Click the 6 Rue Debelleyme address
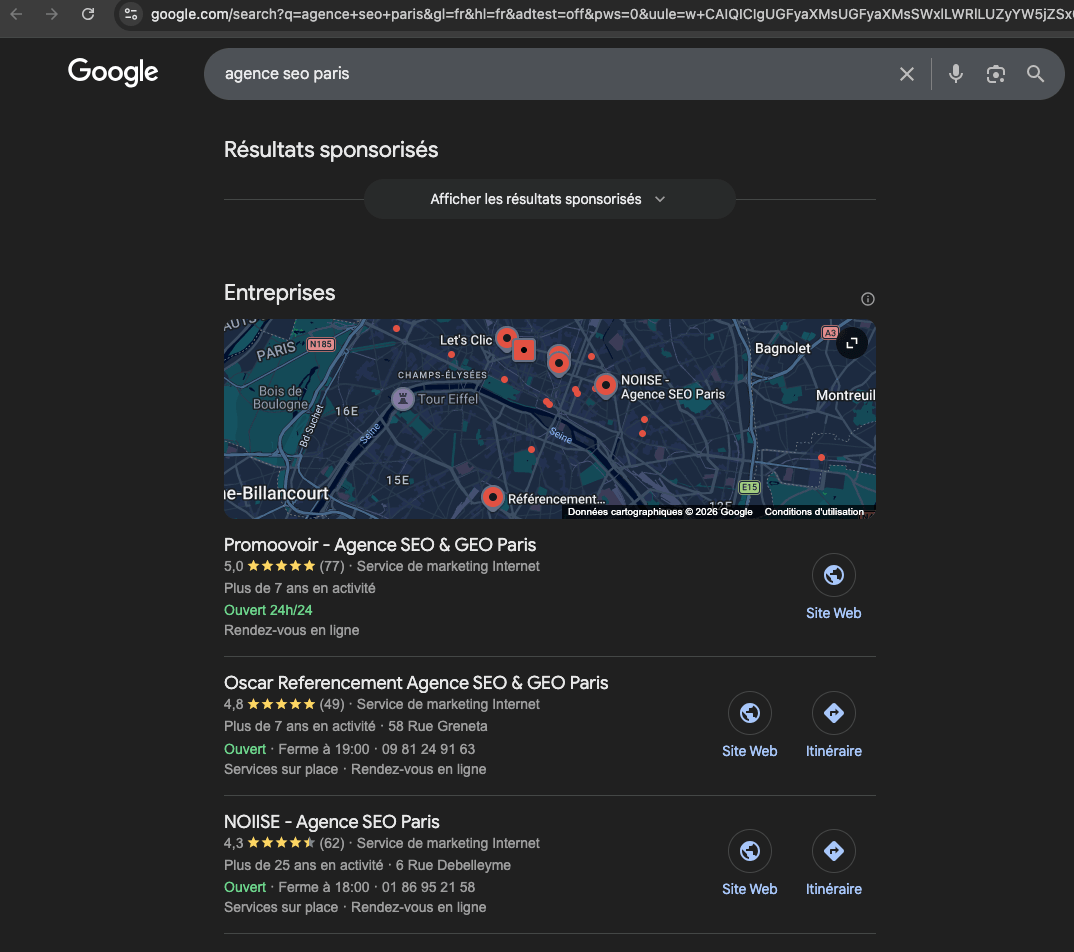 pyautogui.click(x=453, y=865)
